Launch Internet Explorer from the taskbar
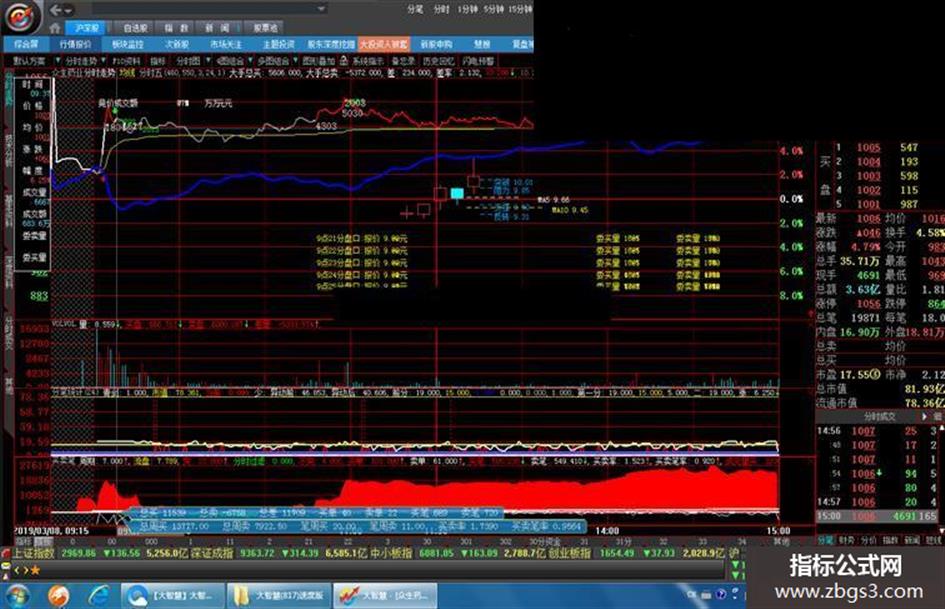945x609 pixels. coord(98,596)
